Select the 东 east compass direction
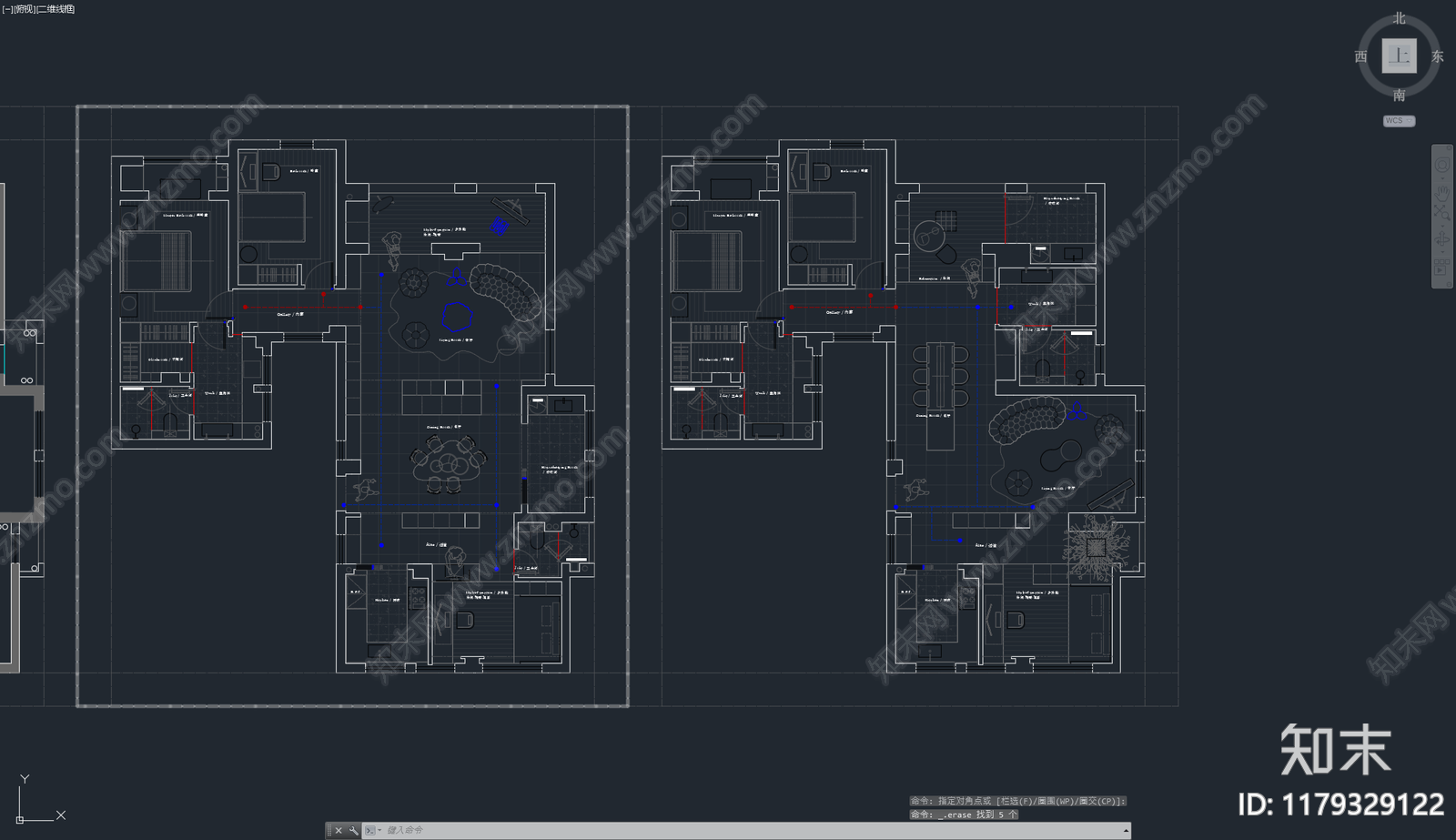This screenshot has height=840, width=1456. pos(1437,56)
